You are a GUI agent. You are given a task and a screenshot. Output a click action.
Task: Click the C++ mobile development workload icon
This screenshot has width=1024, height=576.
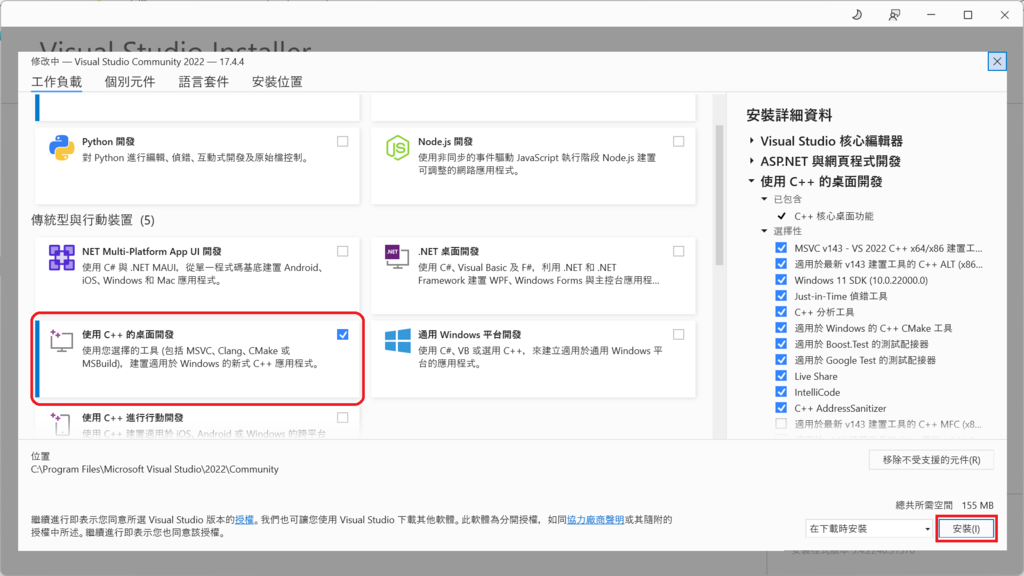click(59, 423)
